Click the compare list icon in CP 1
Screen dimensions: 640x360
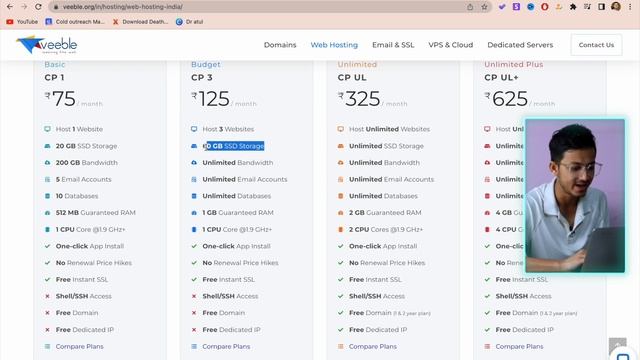click(47, 346)
